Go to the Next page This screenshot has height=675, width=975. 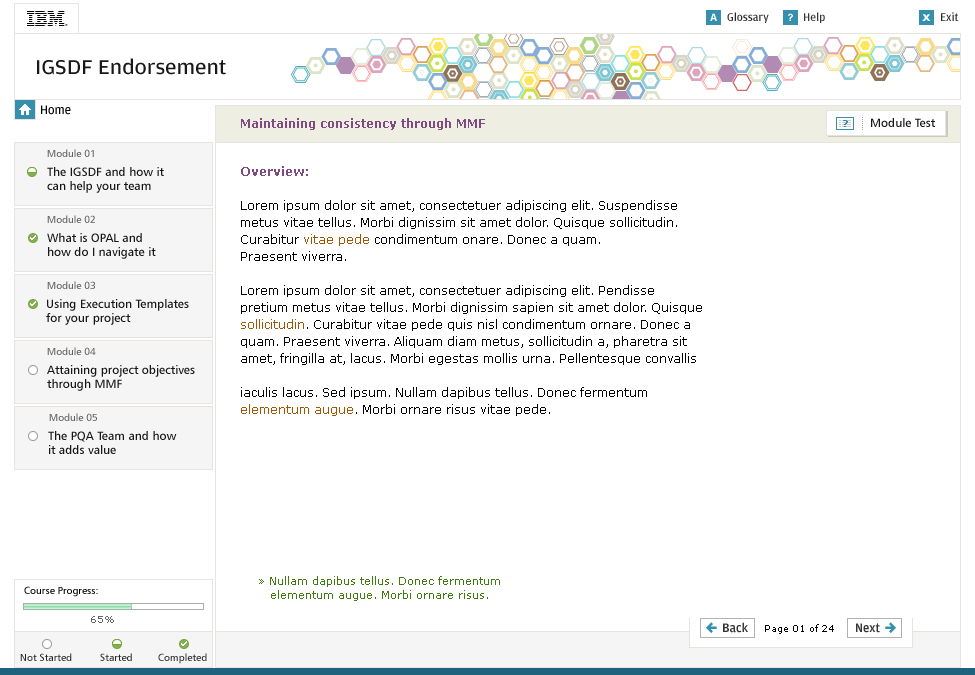874,628
